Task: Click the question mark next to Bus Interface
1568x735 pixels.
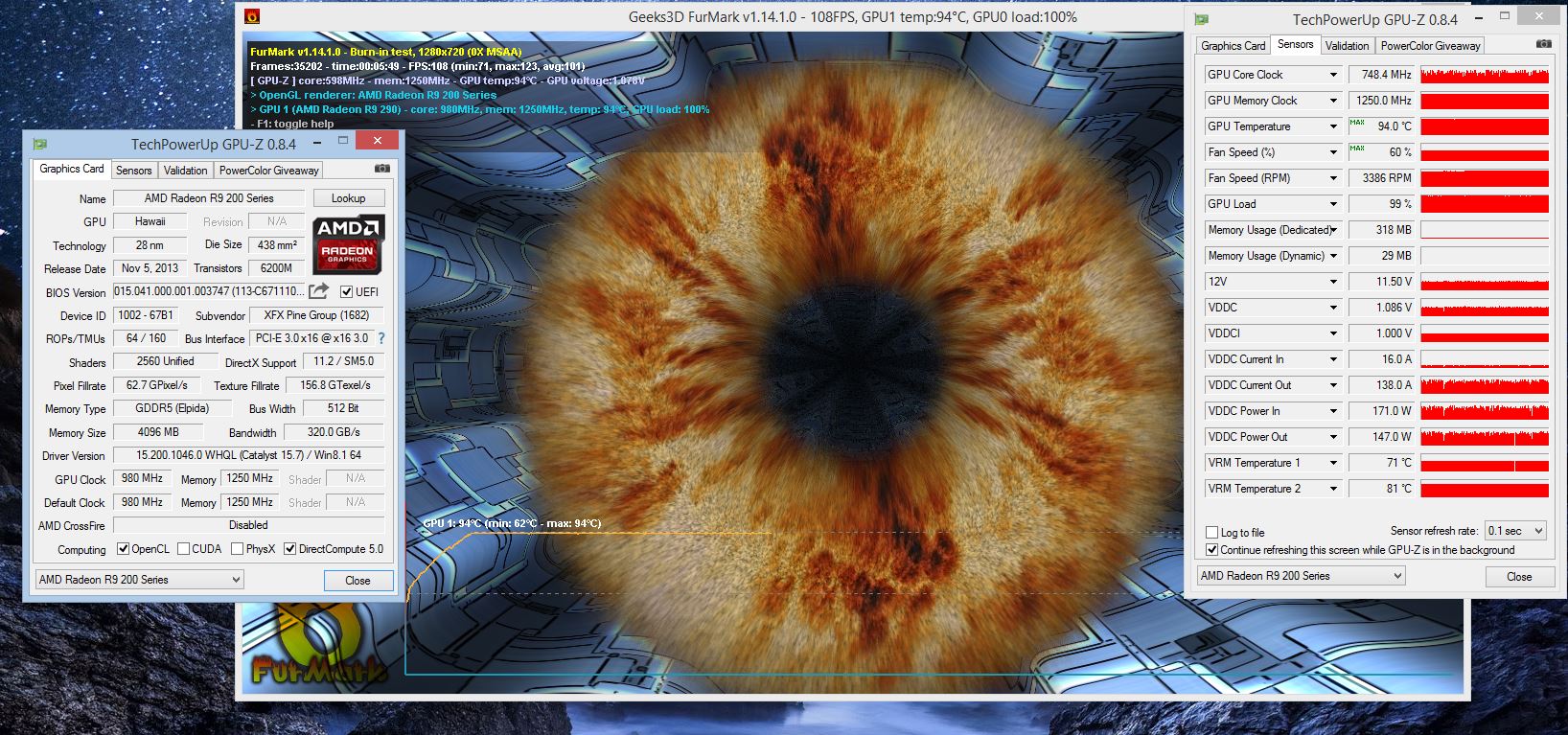Action: [381, 338]
